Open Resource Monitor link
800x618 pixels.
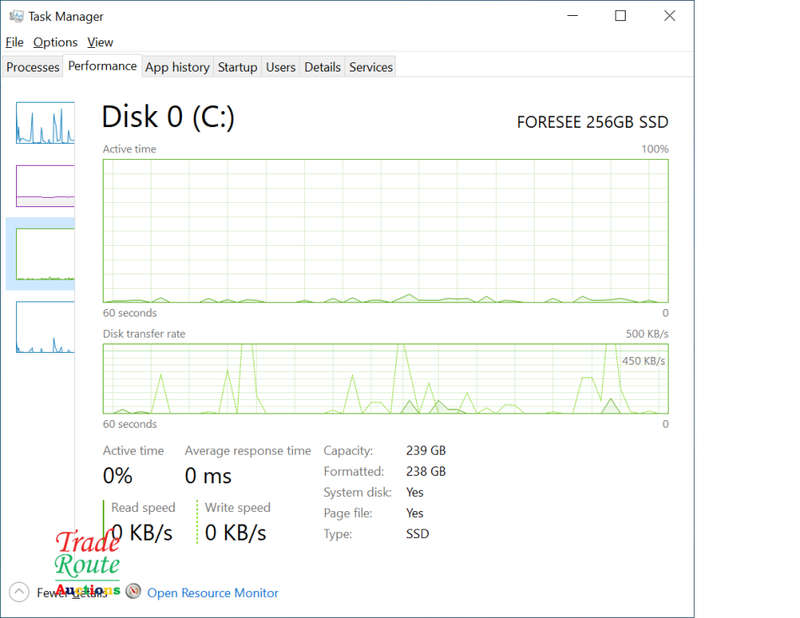tap(213, 593)
